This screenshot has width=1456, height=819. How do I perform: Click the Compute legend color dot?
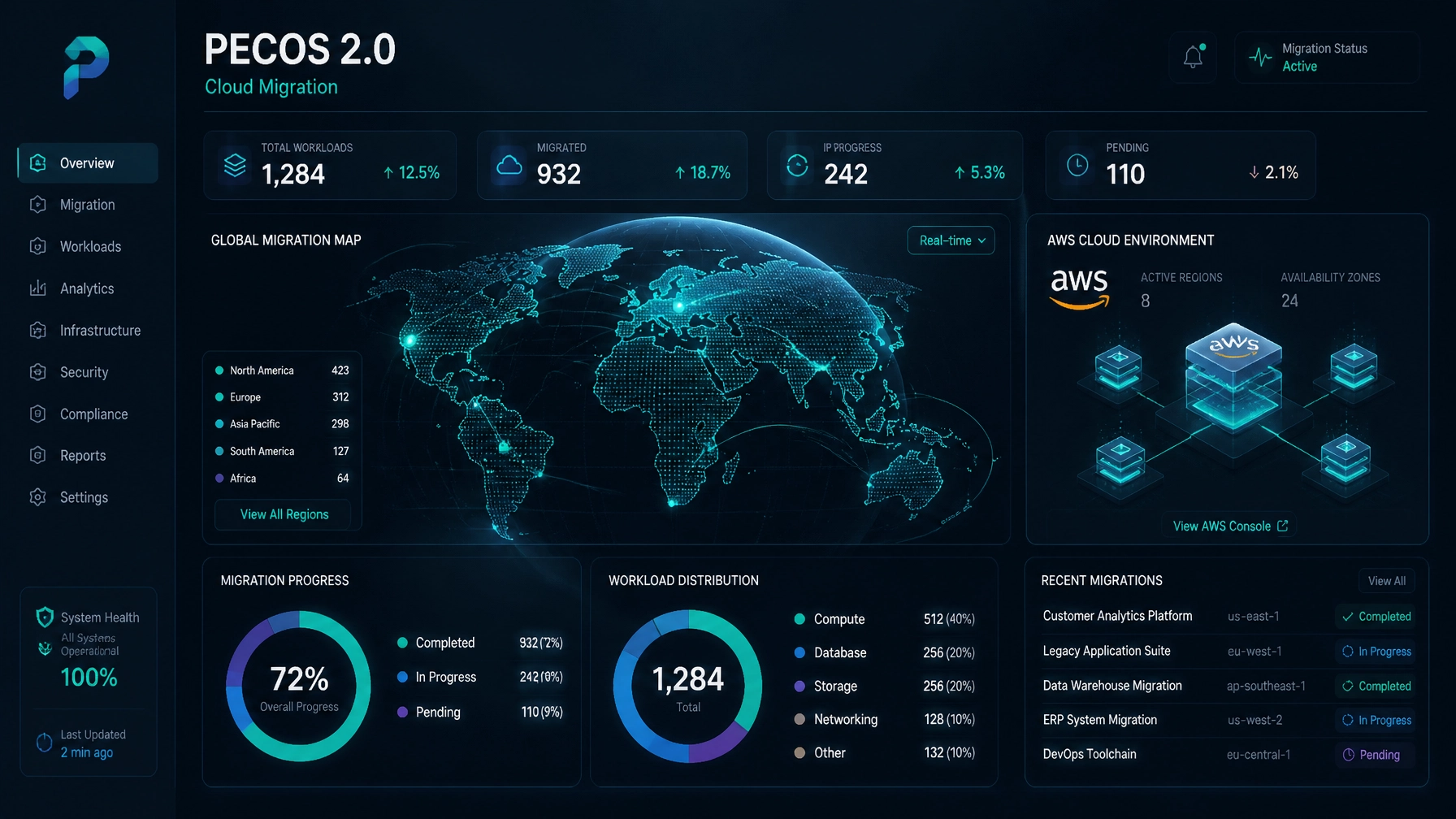pyautogui.click(x=799, y=619)
